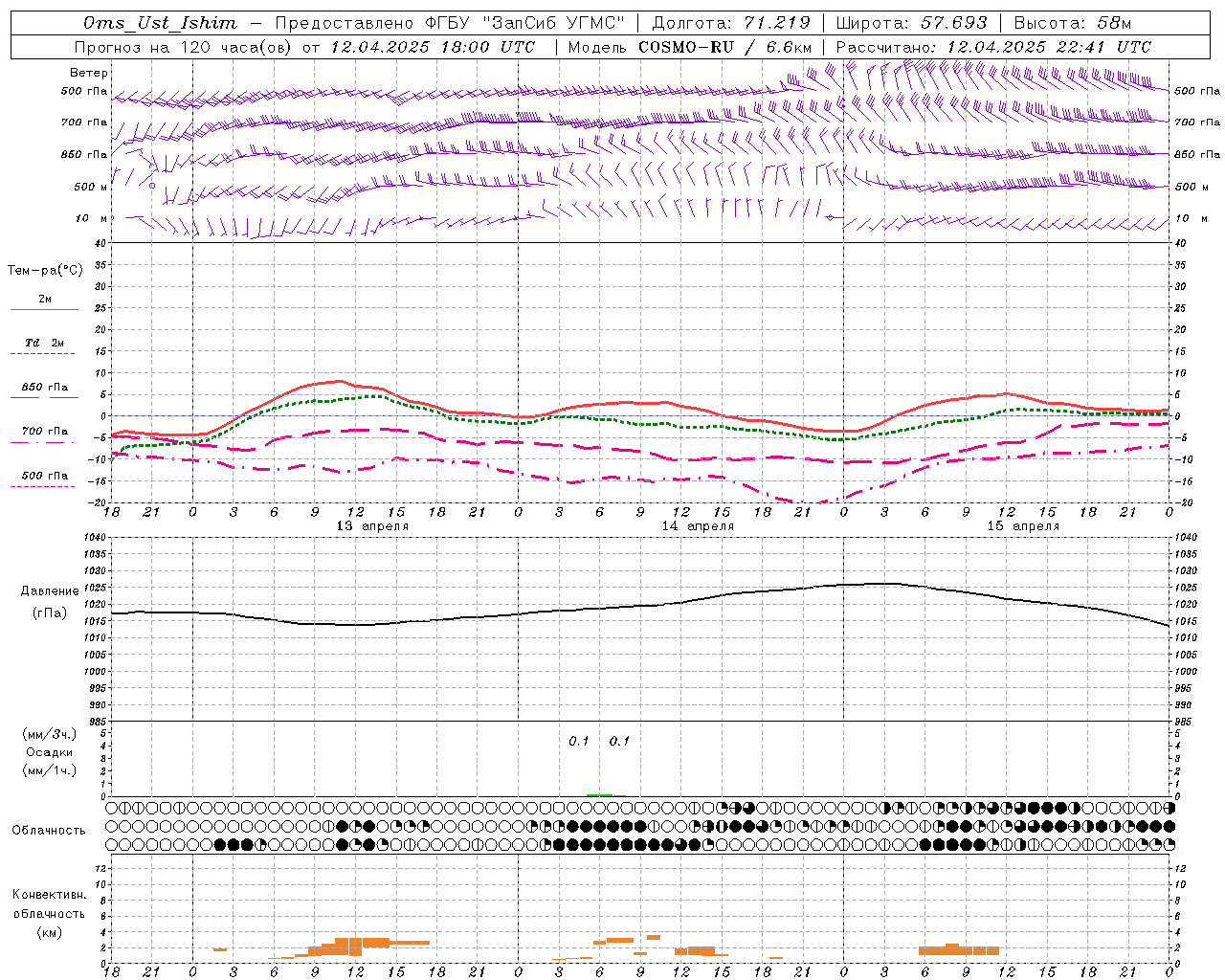This screenshot has width=1225, height=980.
Task: Click the Давление pressure panel label
Action: click(50, 591)
